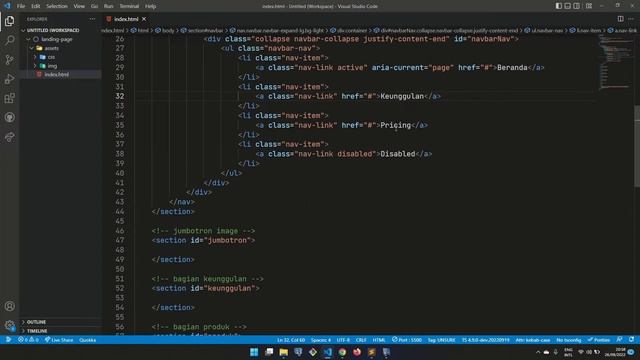Click HTML language mode status

click(x=379, y=340)
